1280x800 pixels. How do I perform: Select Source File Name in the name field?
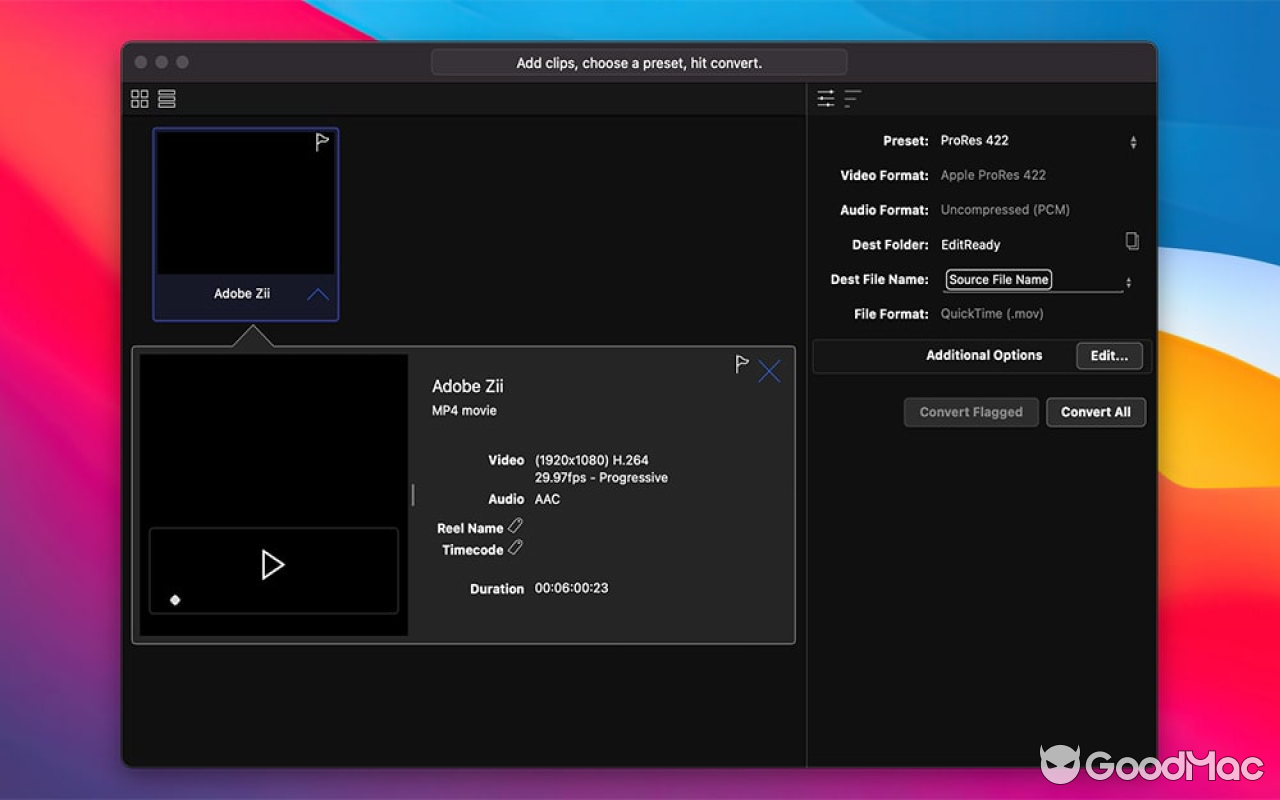[997, 280]
